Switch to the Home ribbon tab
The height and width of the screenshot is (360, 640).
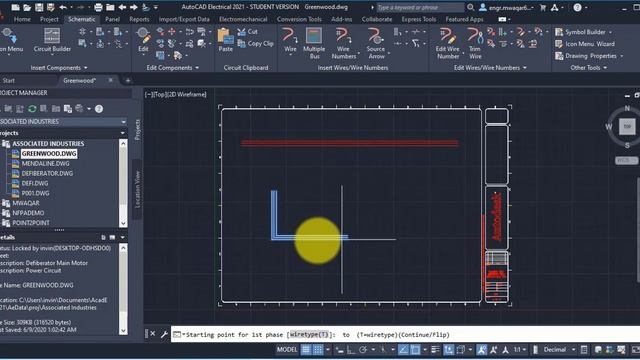tap(22, 19)
